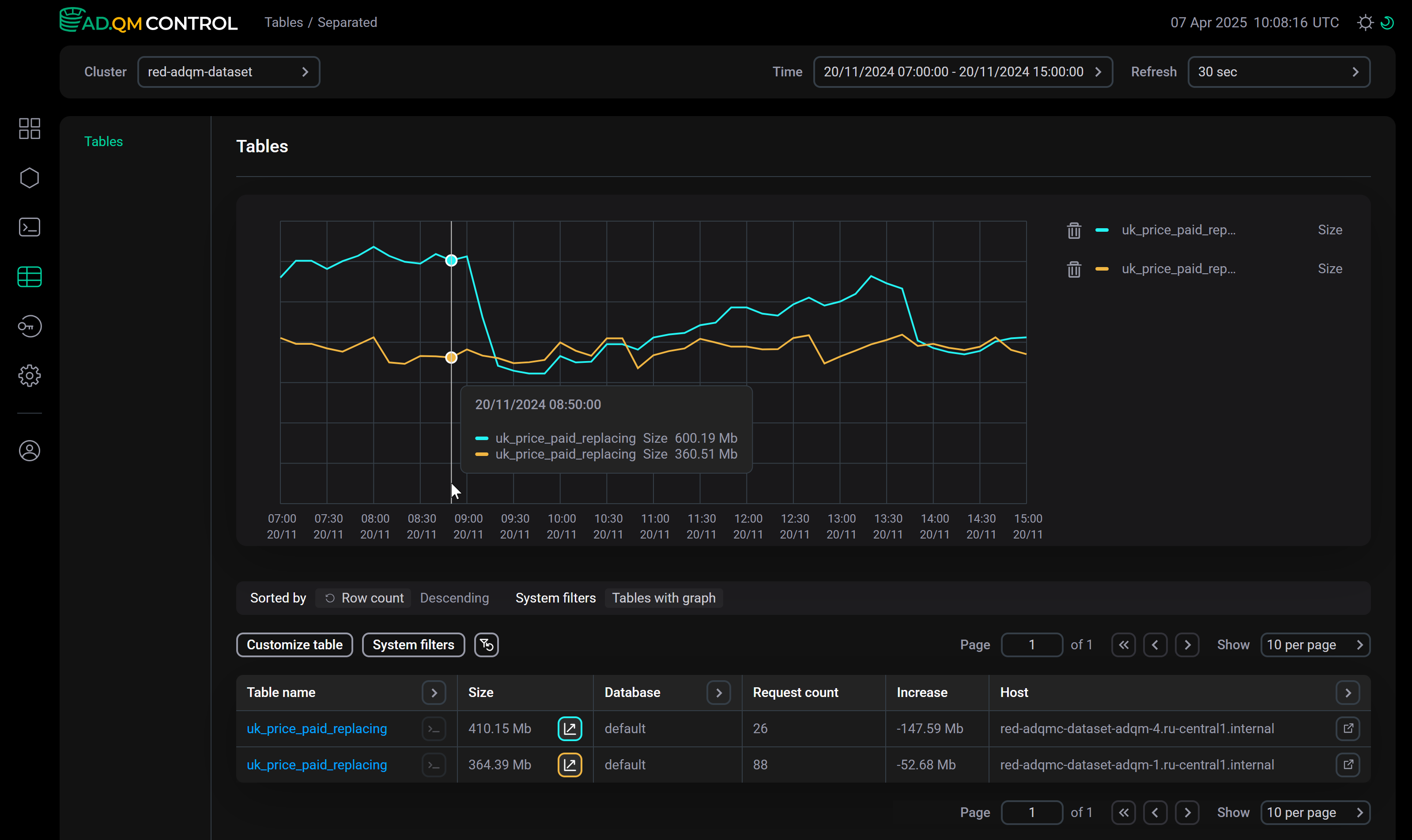
Task: Open external host link for adqm-4 row
Action: coord(1348,728)
